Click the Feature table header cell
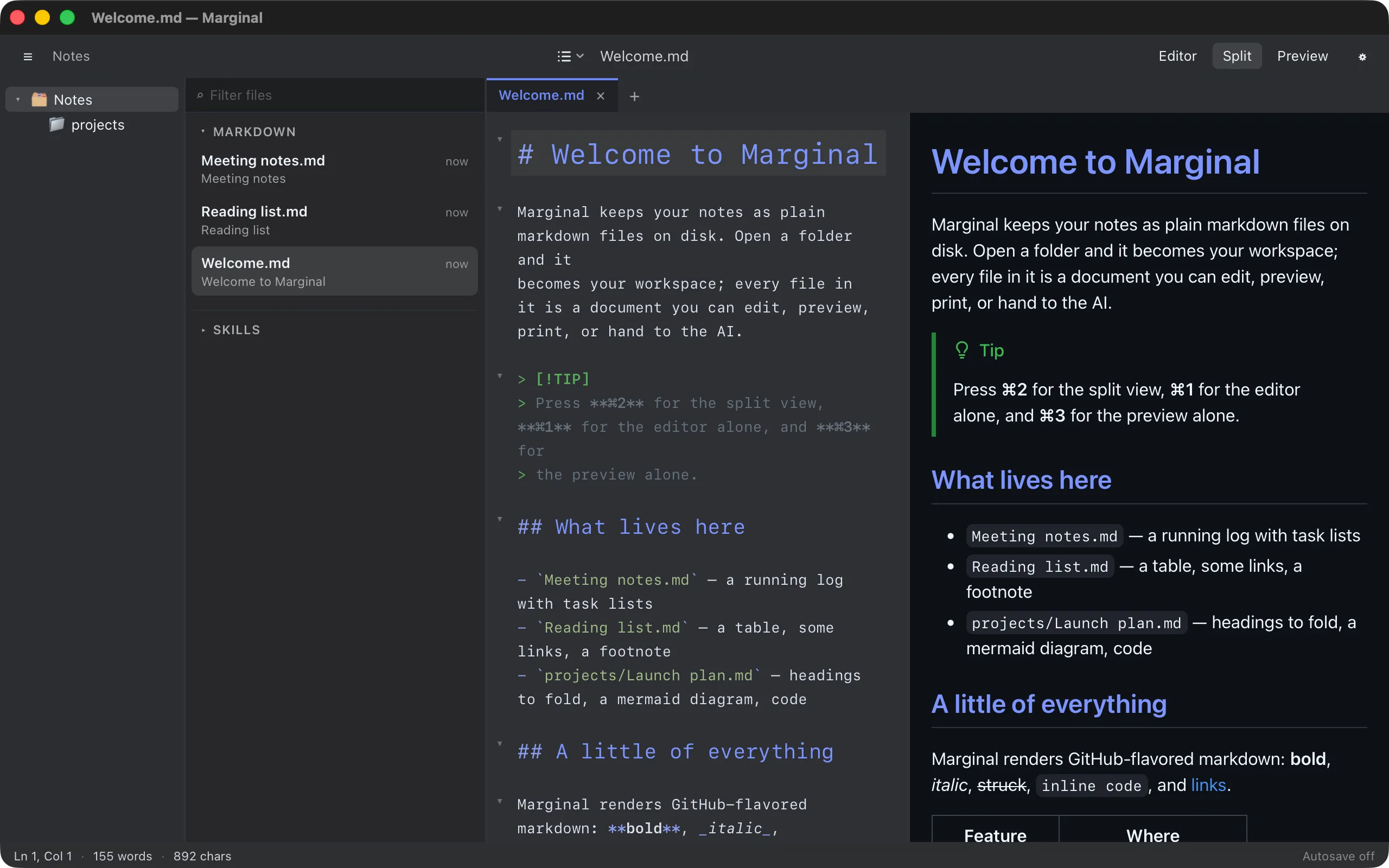This screenshot has height=868, width=1389. tap(995, 830)
